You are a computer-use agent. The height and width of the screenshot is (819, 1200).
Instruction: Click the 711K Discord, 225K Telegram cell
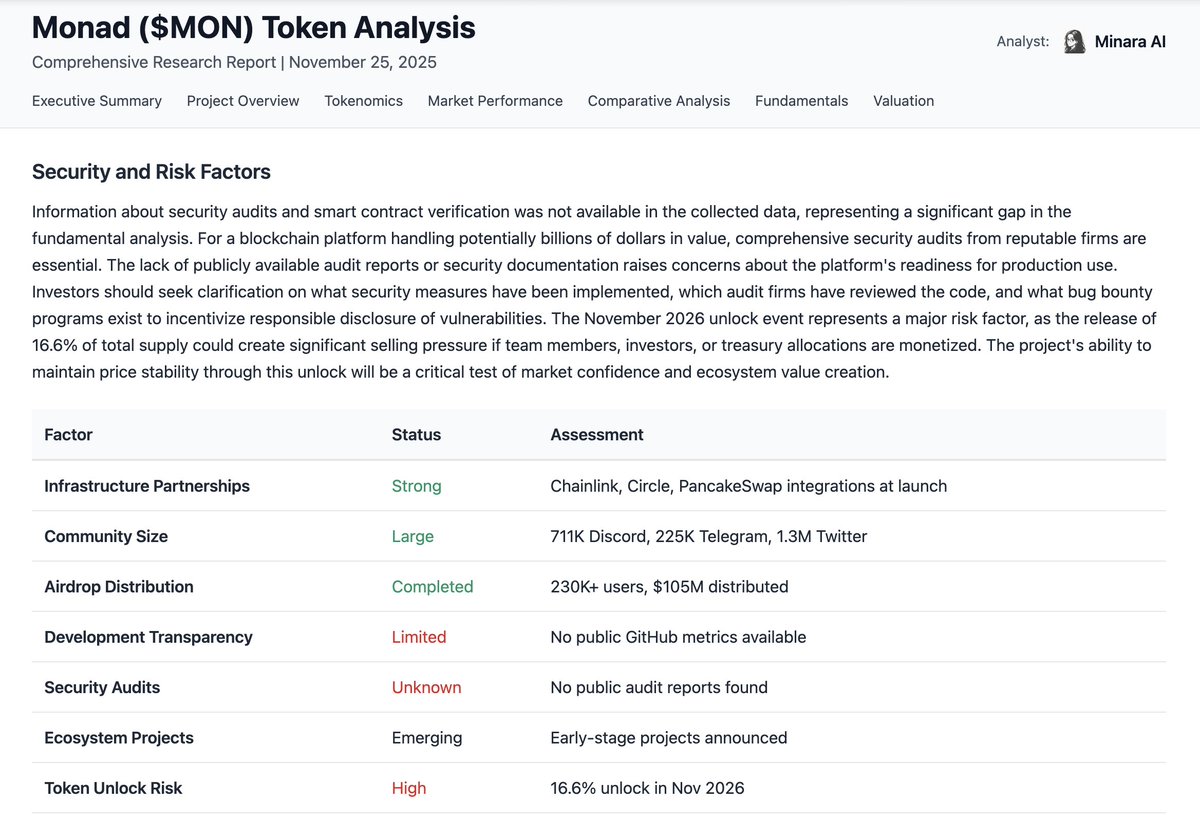click(x=709, y=536)
